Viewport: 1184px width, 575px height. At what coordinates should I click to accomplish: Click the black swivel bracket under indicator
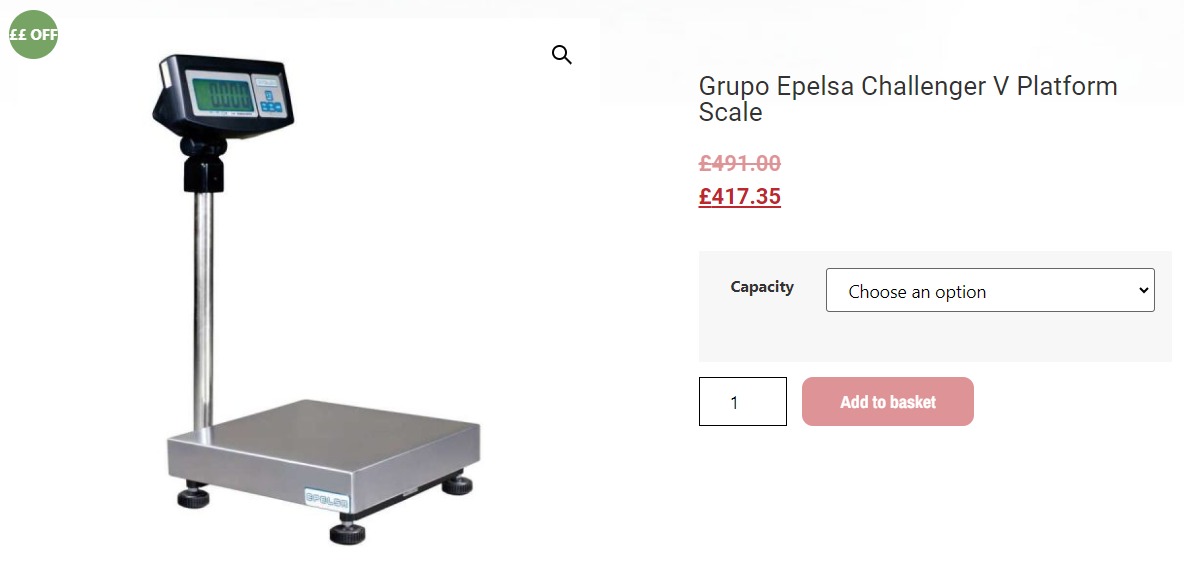click(x=202, y=163)
